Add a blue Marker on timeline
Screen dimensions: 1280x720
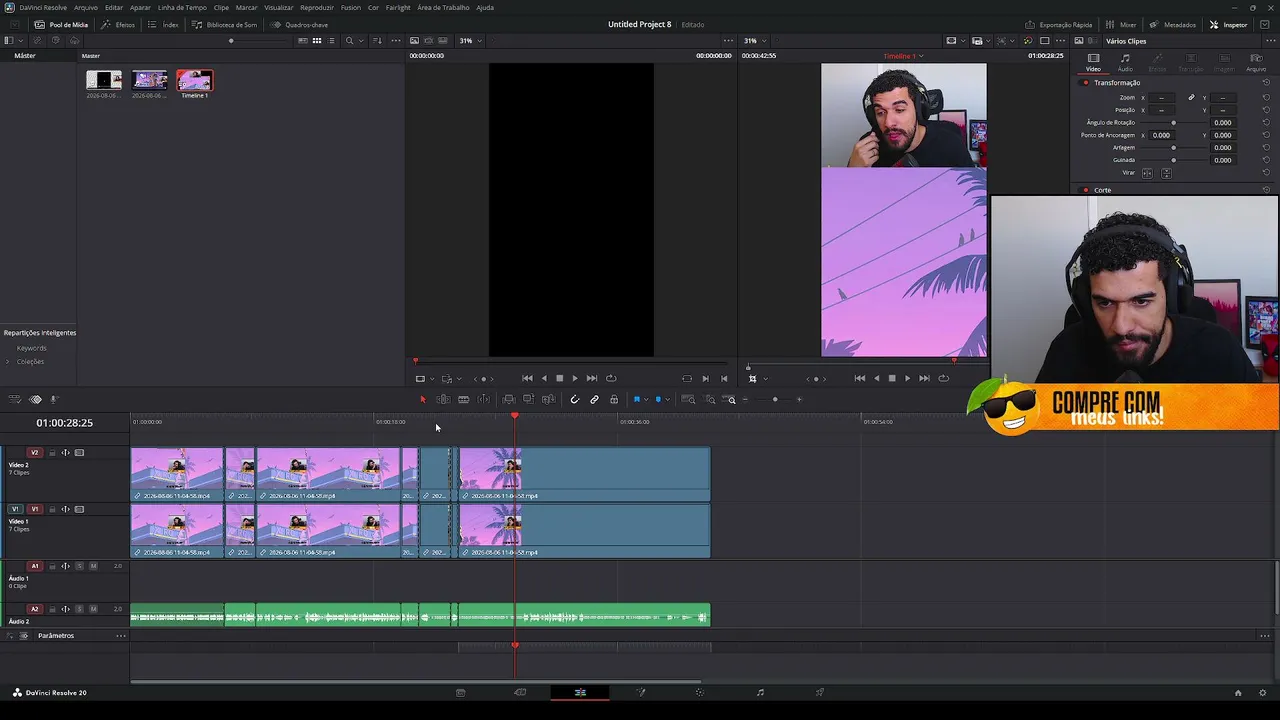(x=658, y=400)
